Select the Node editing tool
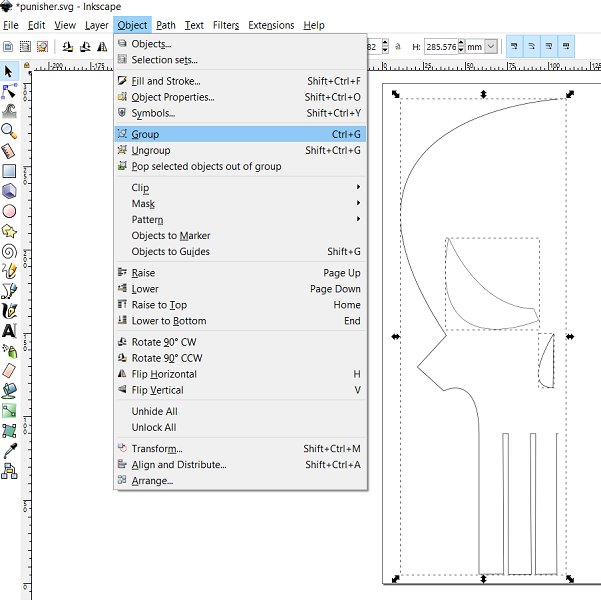The width and height of the screenshot is (601, 600). (x=9, y=91)
